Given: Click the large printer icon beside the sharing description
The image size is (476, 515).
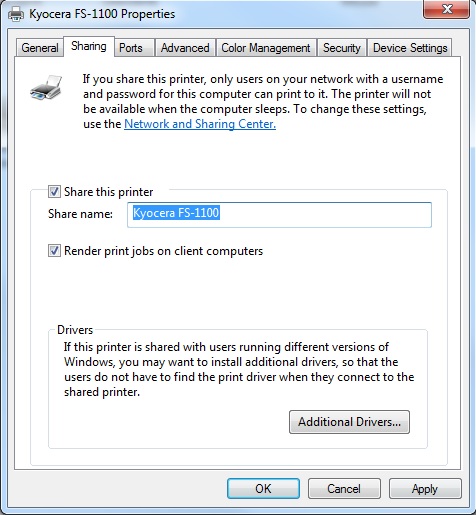Looking at the screenshot, I should (x=46, y=87).
